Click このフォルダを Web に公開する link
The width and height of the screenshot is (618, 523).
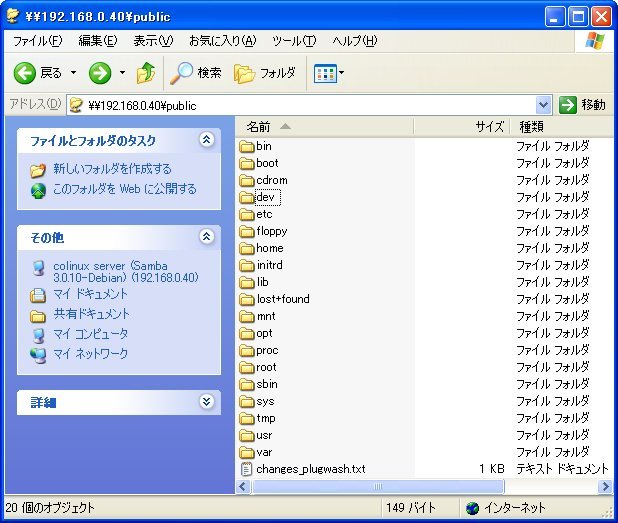pos(125,189)
